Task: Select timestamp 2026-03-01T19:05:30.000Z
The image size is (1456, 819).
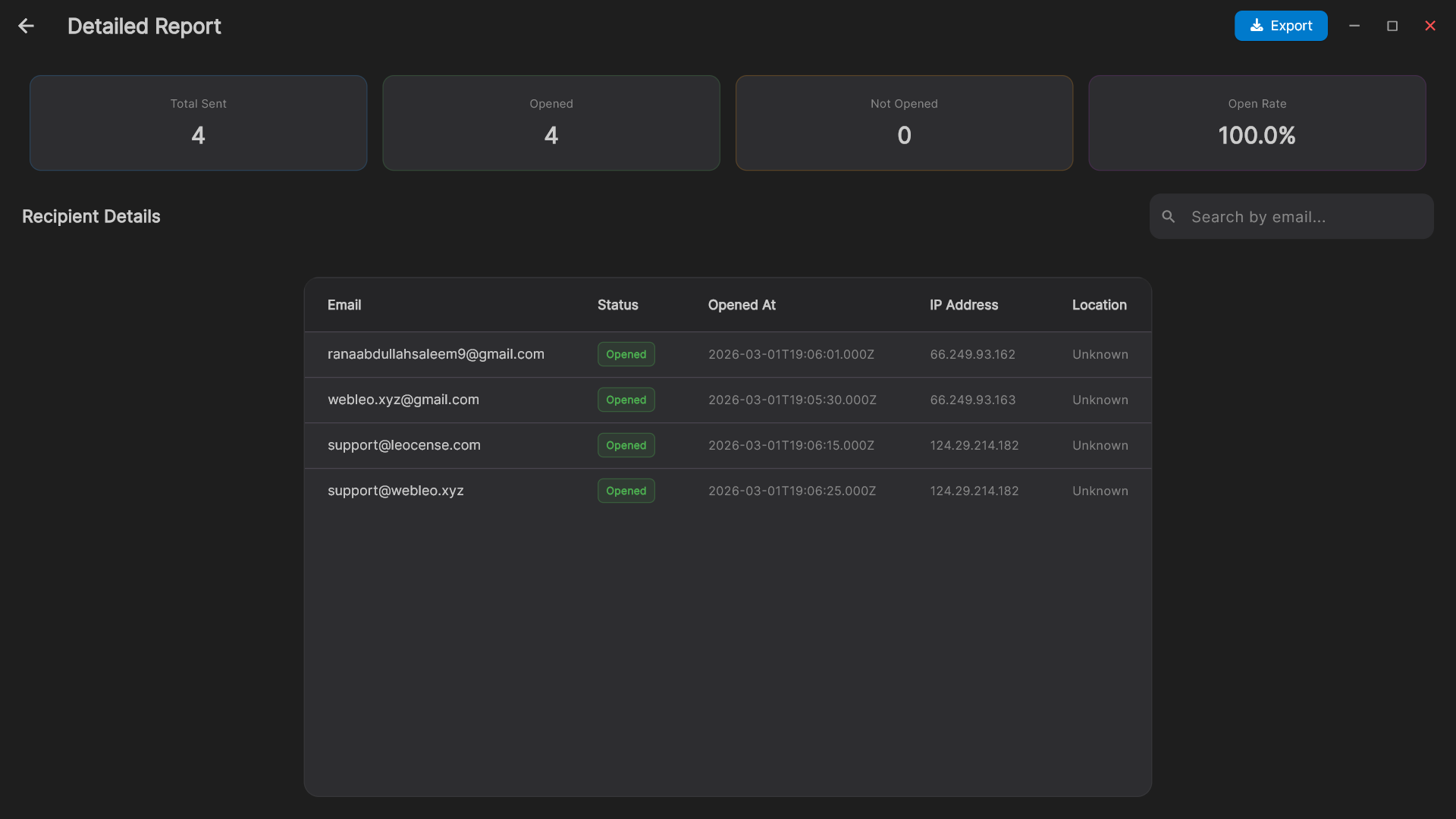Action: [792, 400]
